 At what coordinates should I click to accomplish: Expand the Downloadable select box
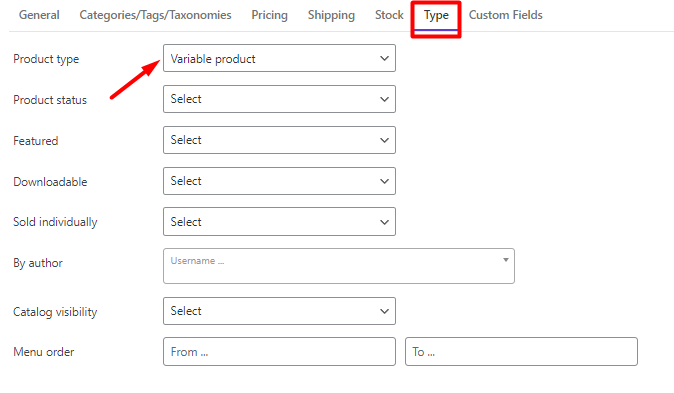click(x=279, y=181)
